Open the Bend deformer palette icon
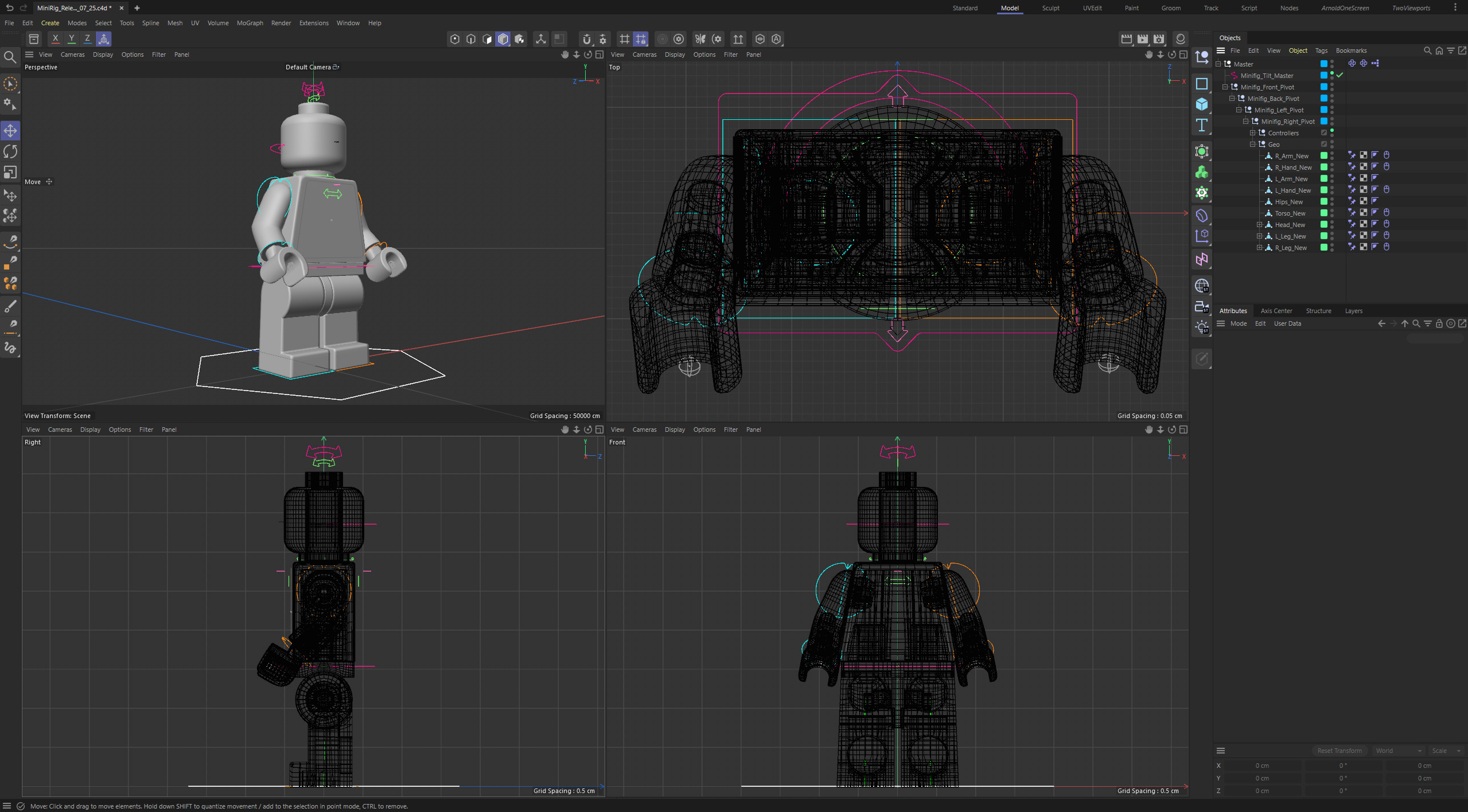Screen dimensions: 1468x812 [x=1201, y=216]
